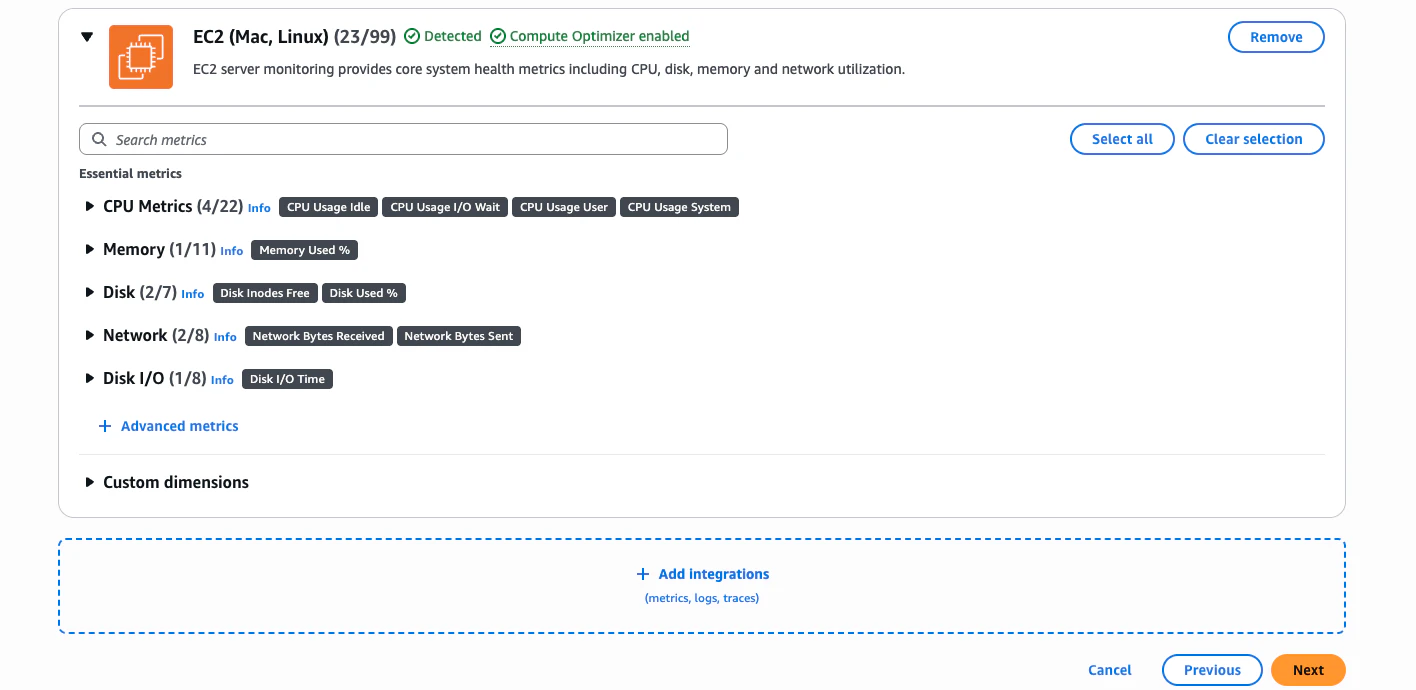Open Info link next to CPU Metrics
Viewport: 1416px width, 690px height.
tap(259, 208)
